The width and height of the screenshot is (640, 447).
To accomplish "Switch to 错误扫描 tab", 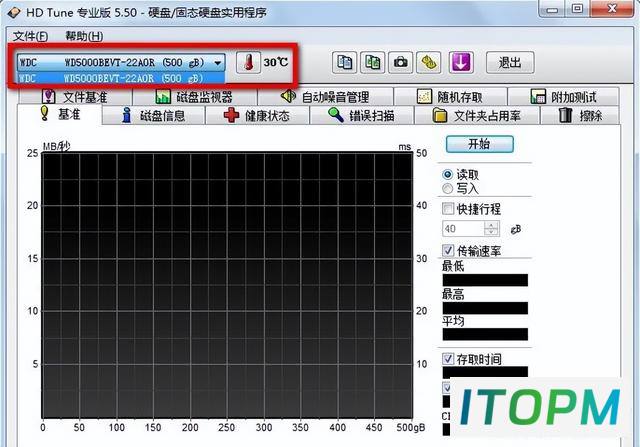I will click(362, 116).
